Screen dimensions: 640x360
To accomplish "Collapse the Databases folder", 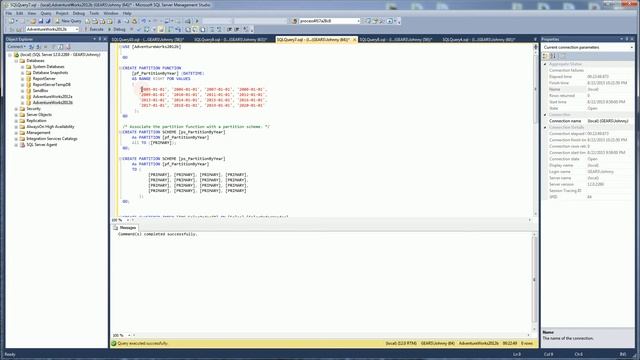I will 16,61.
